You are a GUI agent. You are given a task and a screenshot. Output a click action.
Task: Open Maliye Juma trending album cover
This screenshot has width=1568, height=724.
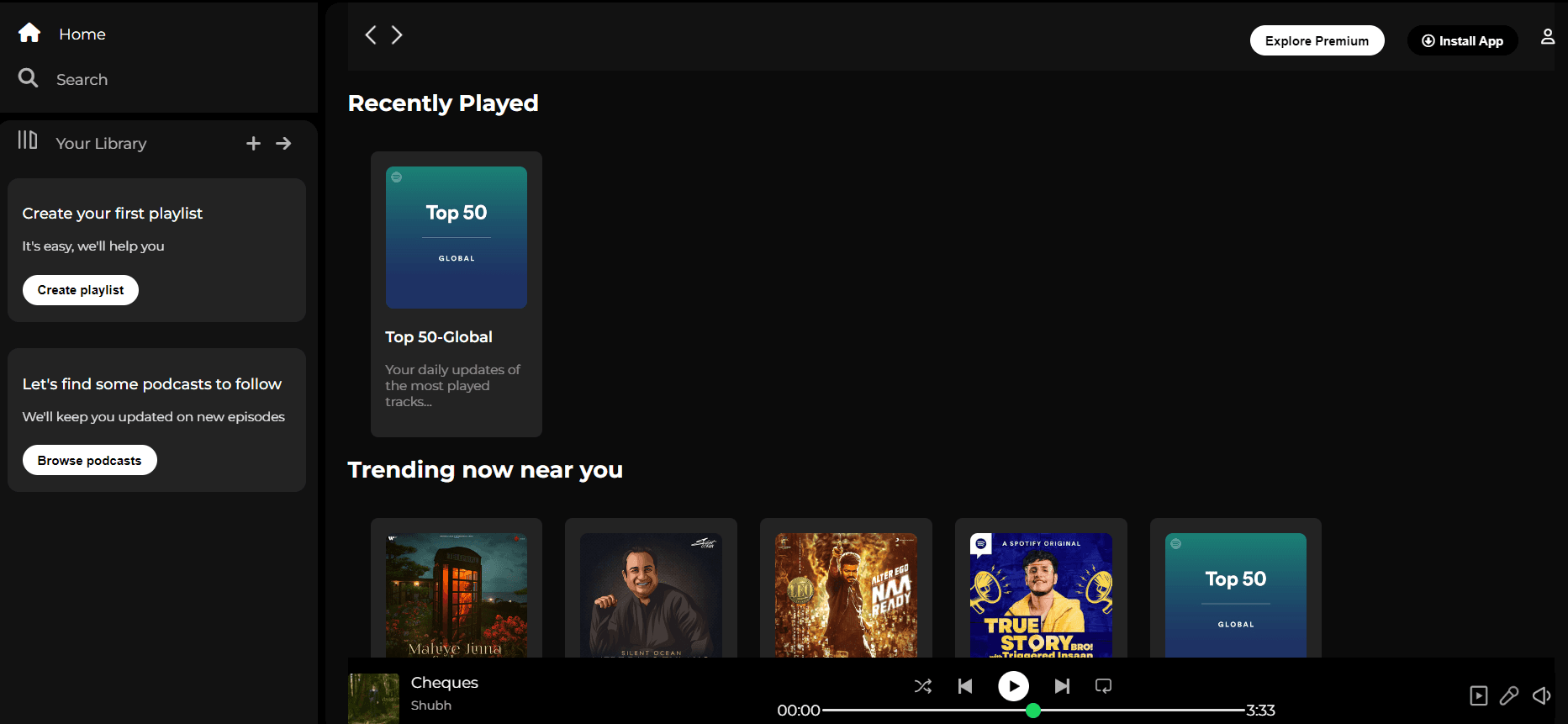[x=457, y=595]
